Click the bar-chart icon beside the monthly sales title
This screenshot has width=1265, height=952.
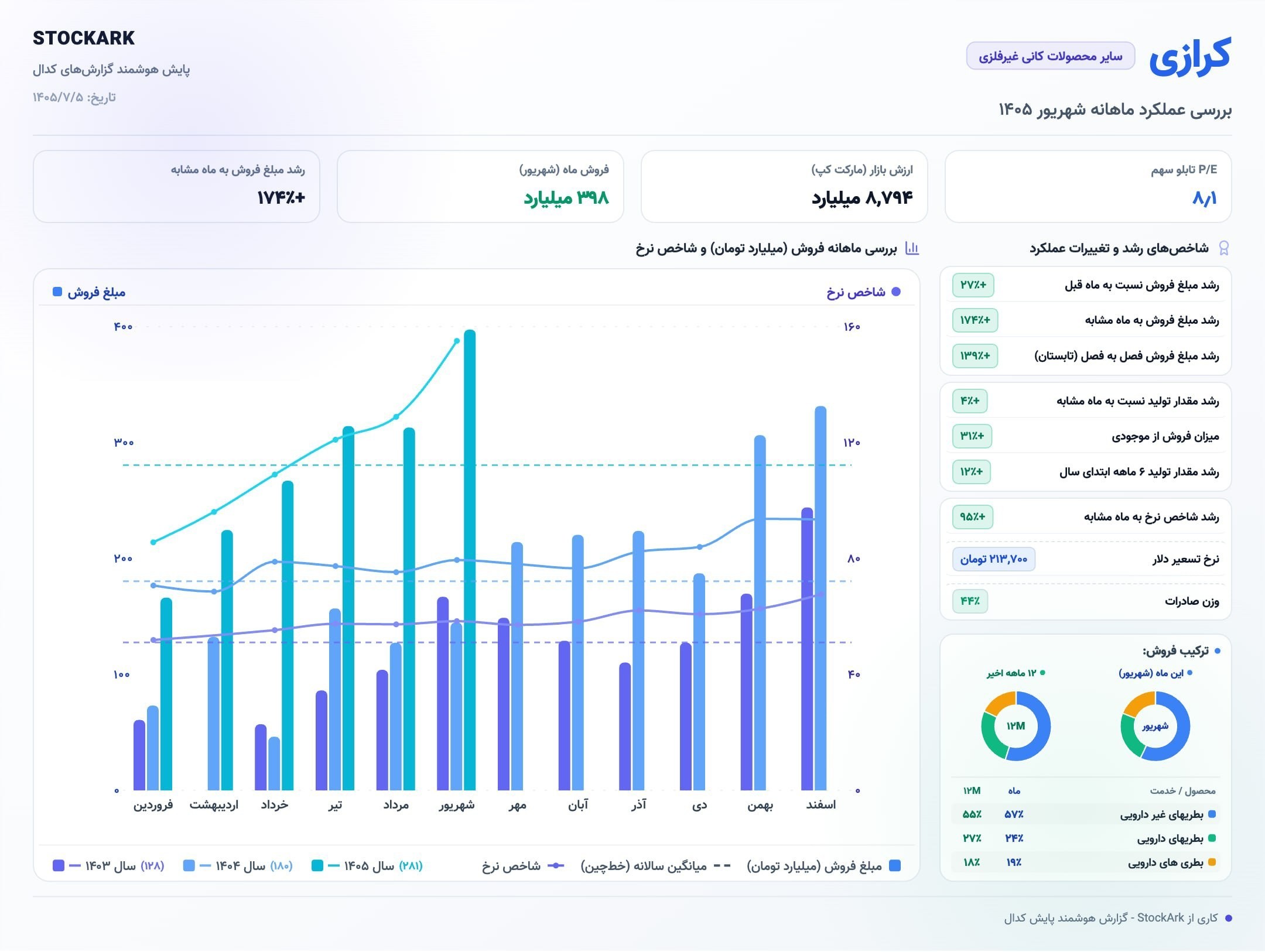tap(912, 248)
